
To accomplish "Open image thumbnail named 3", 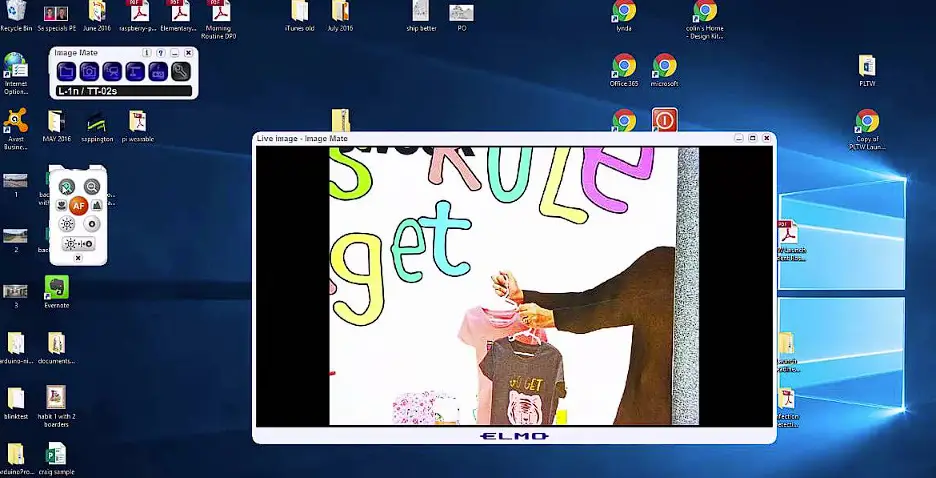I will click(x=16, y=295).
